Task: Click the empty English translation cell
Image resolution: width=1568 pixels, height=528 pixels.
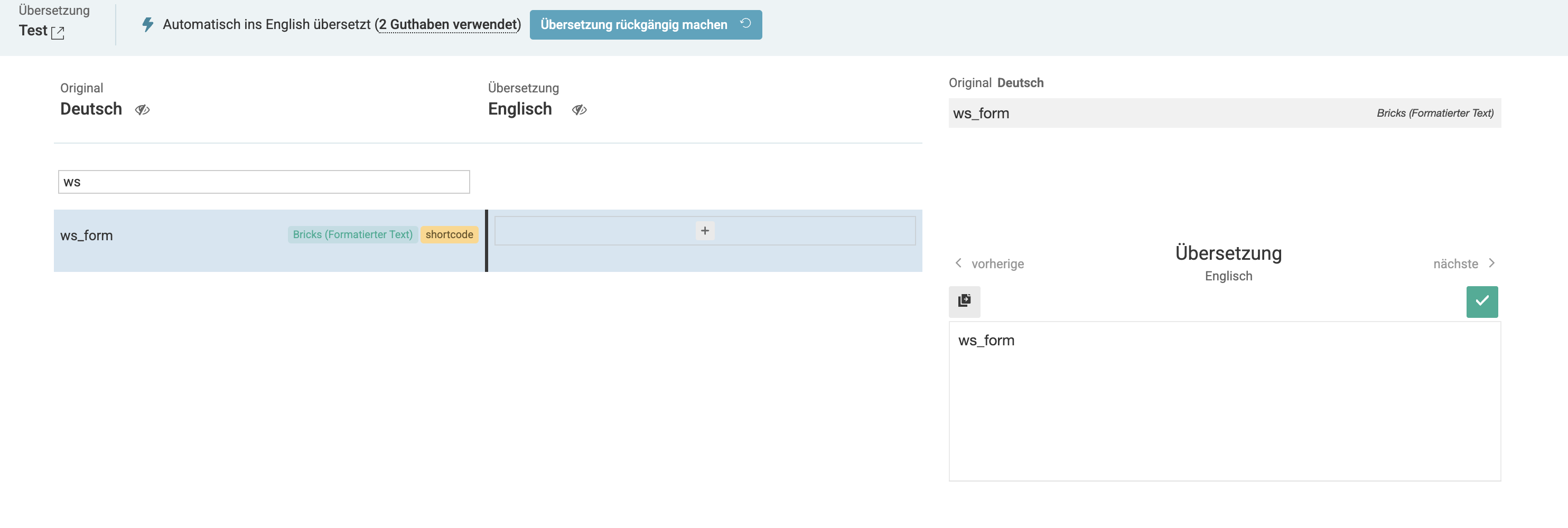Action: 705,231
